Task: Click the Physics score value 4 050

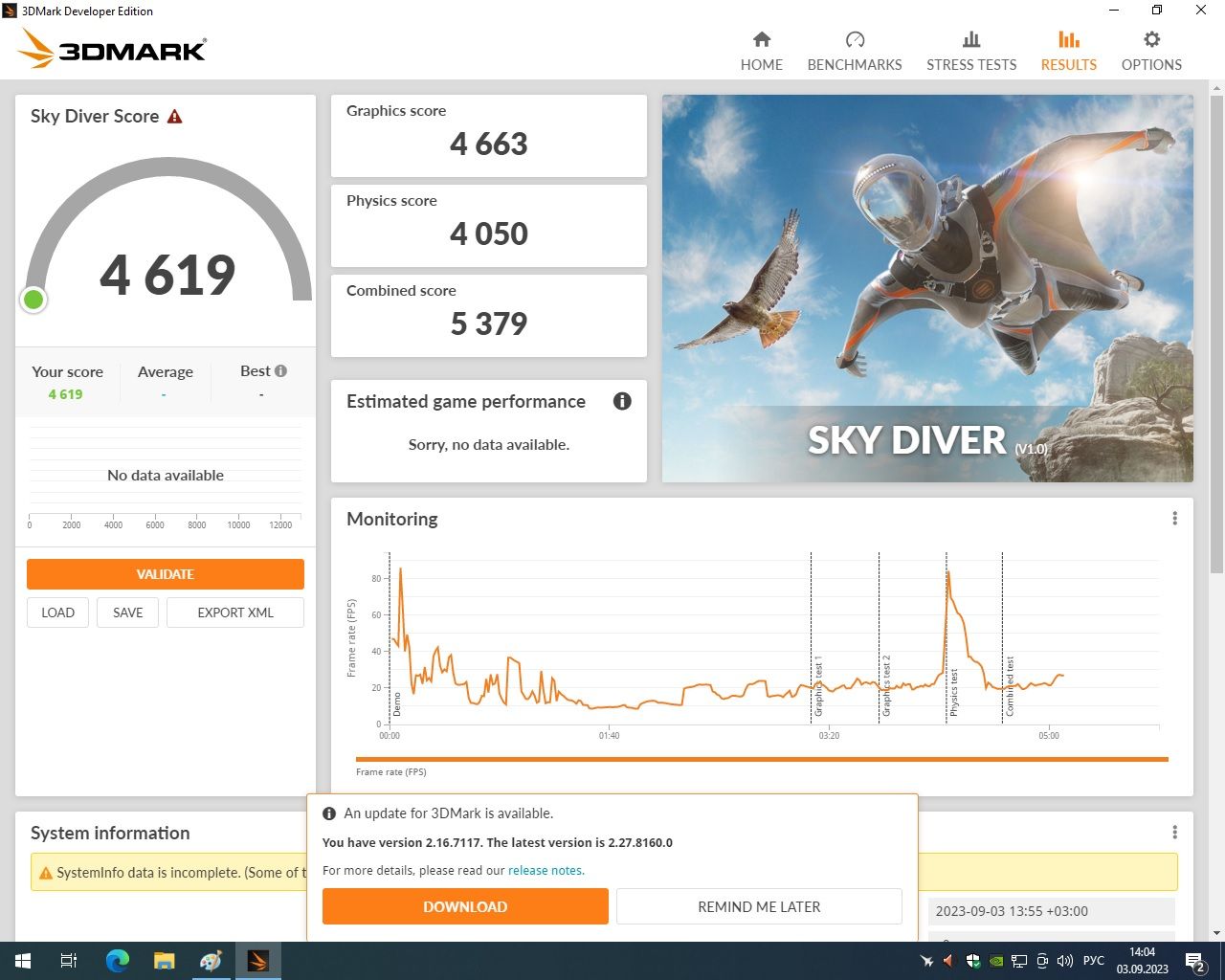Action: 489,234
